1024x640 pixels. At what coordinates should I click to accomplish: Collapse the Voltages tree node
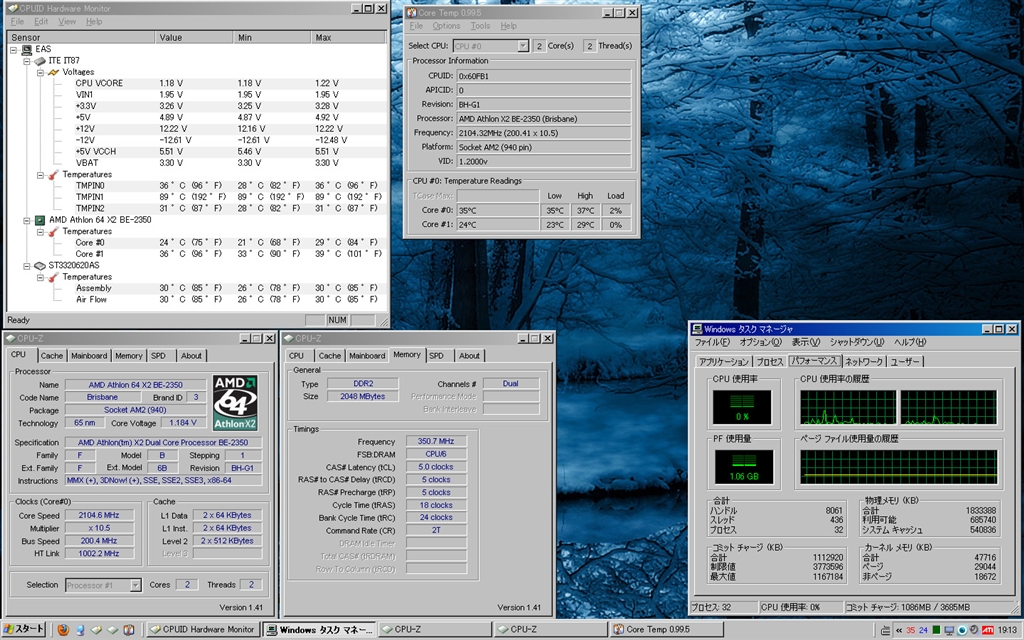point(40,72)
